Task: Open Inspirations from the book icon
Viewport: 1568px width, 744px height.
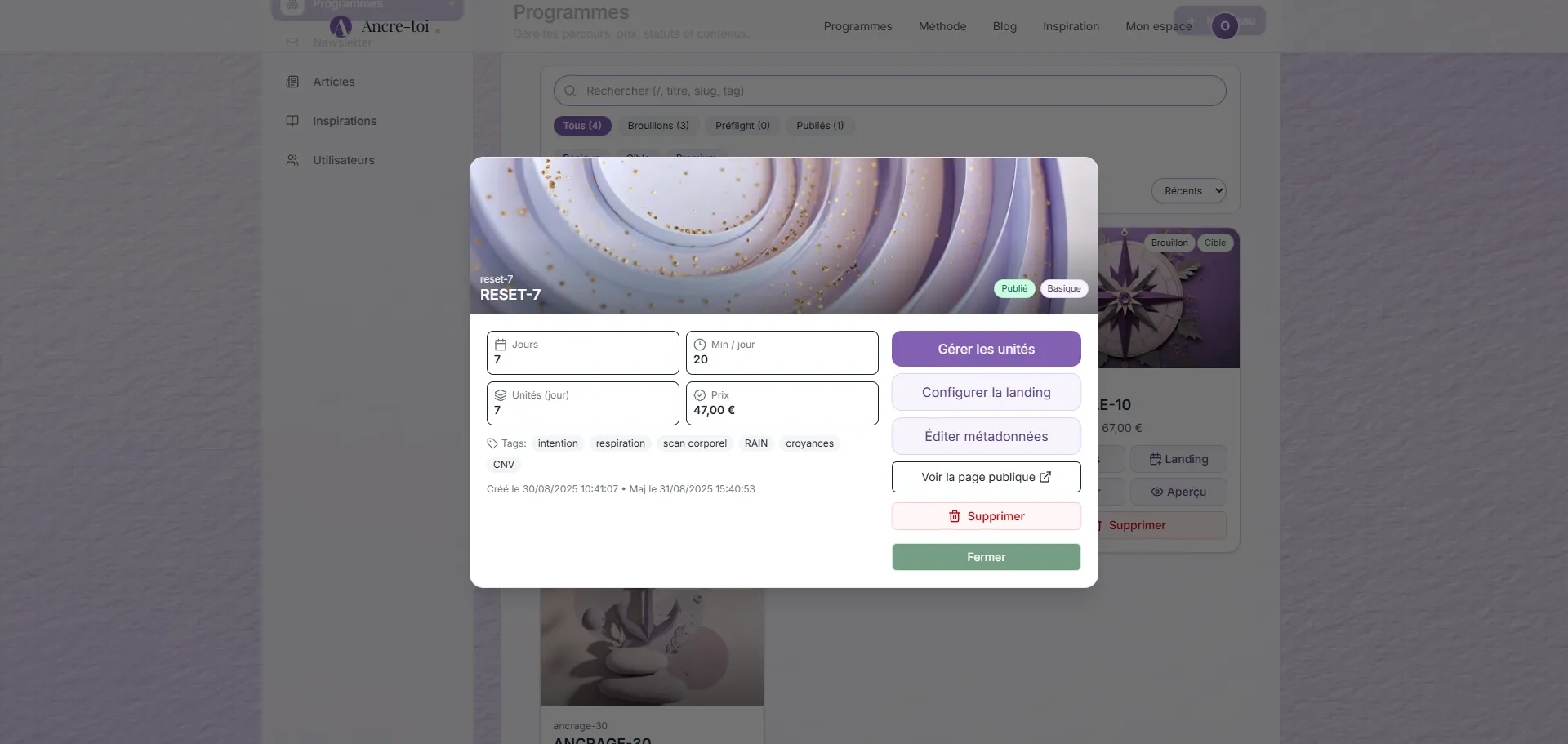Action: pyautogui.click(x=292, y=121)
